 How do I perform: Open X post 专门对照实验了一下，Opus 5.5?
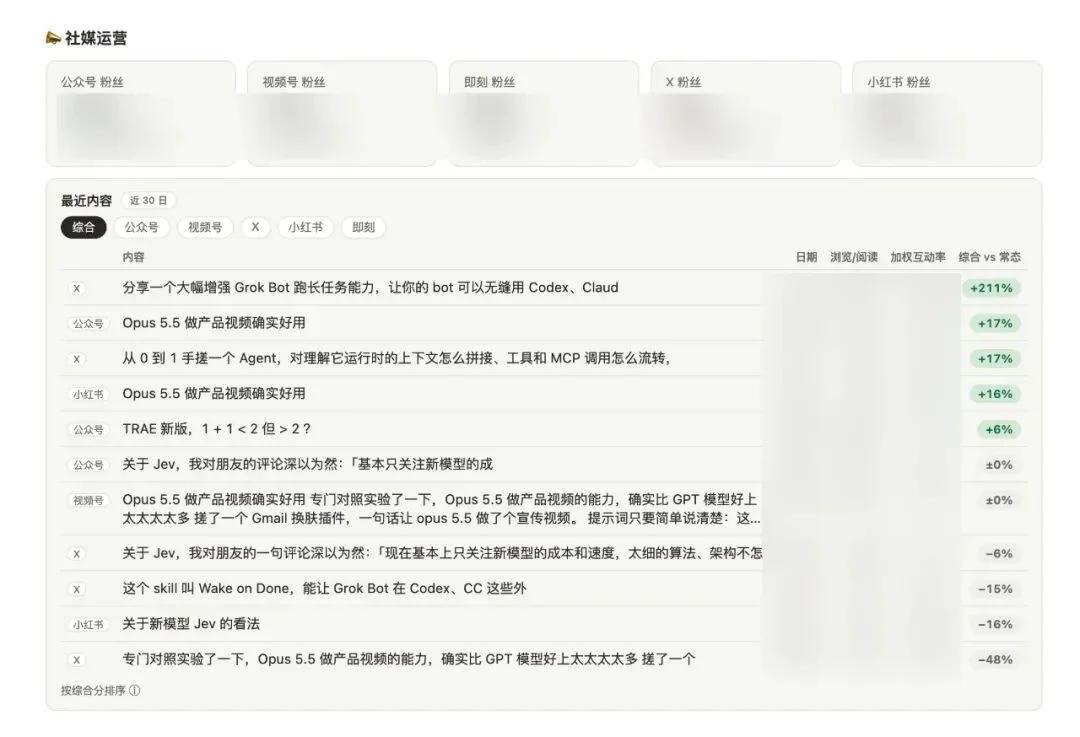tap(409, 659)
